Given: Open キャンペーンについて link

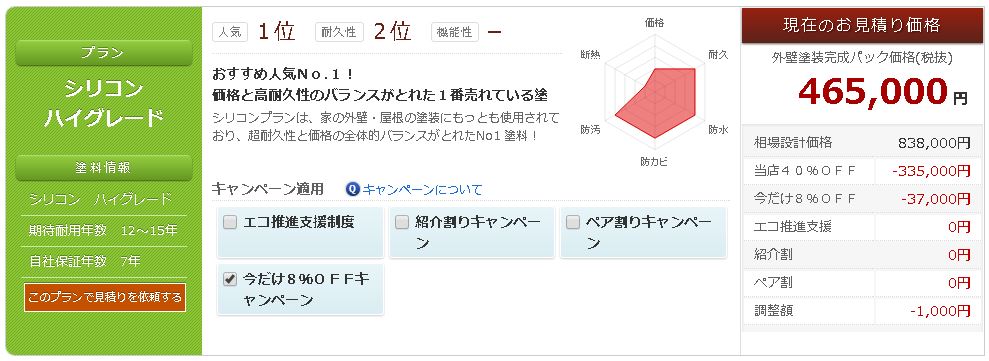Looking at the screenshot, I should tap(423, 189).
